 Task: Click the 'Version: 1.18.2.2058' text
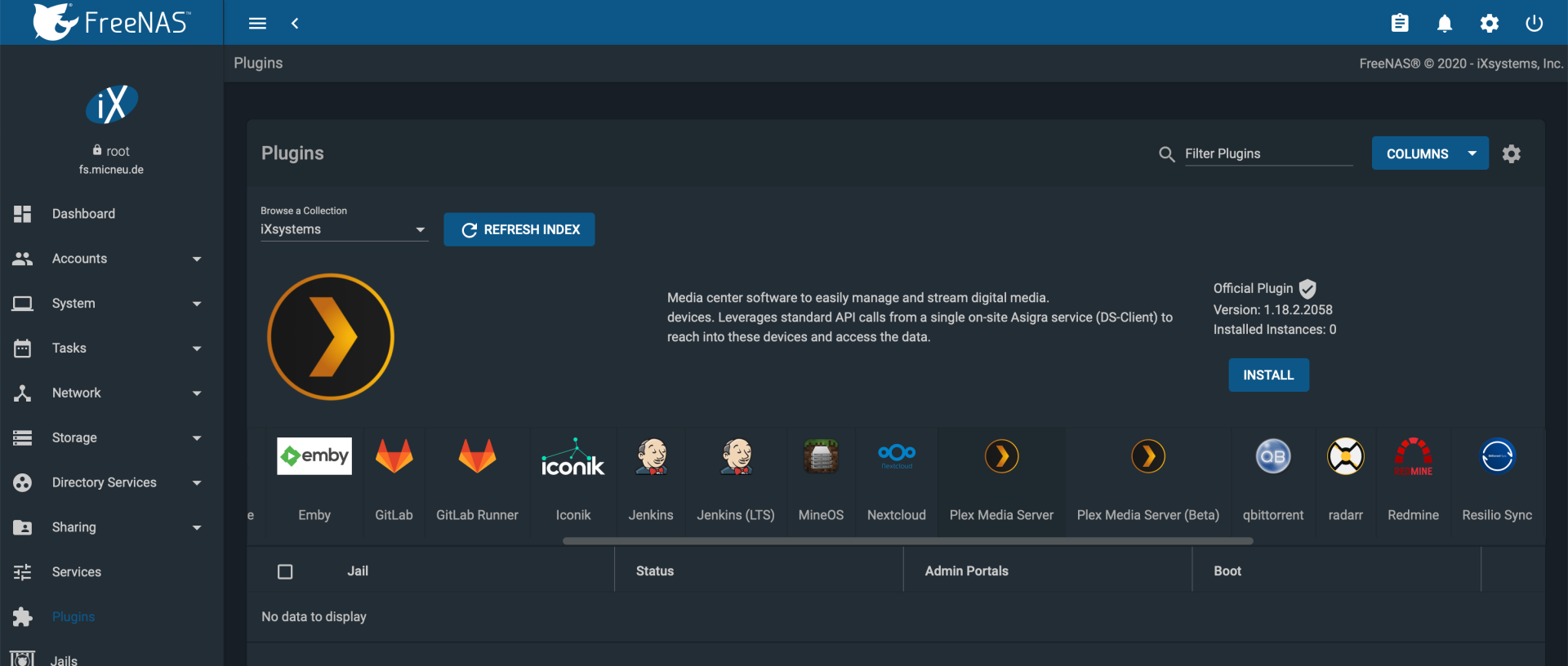point(1272,310)
